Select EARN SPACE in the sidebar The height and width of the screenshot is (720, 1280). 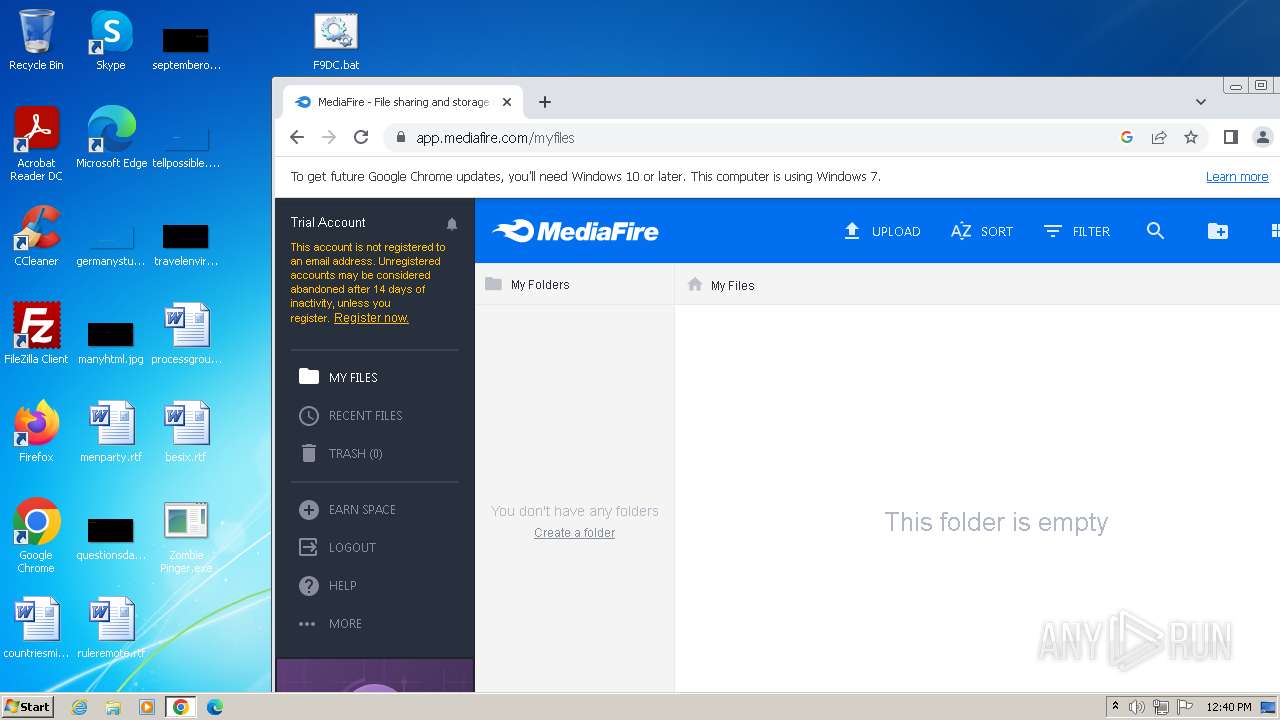(x=348, y=509)
